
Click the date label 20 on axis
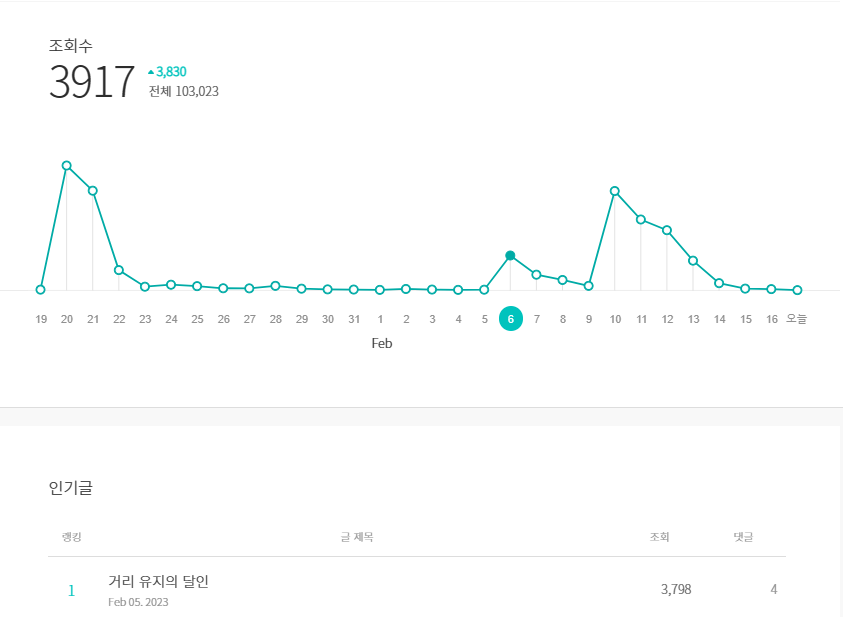(x=67, y=319)
